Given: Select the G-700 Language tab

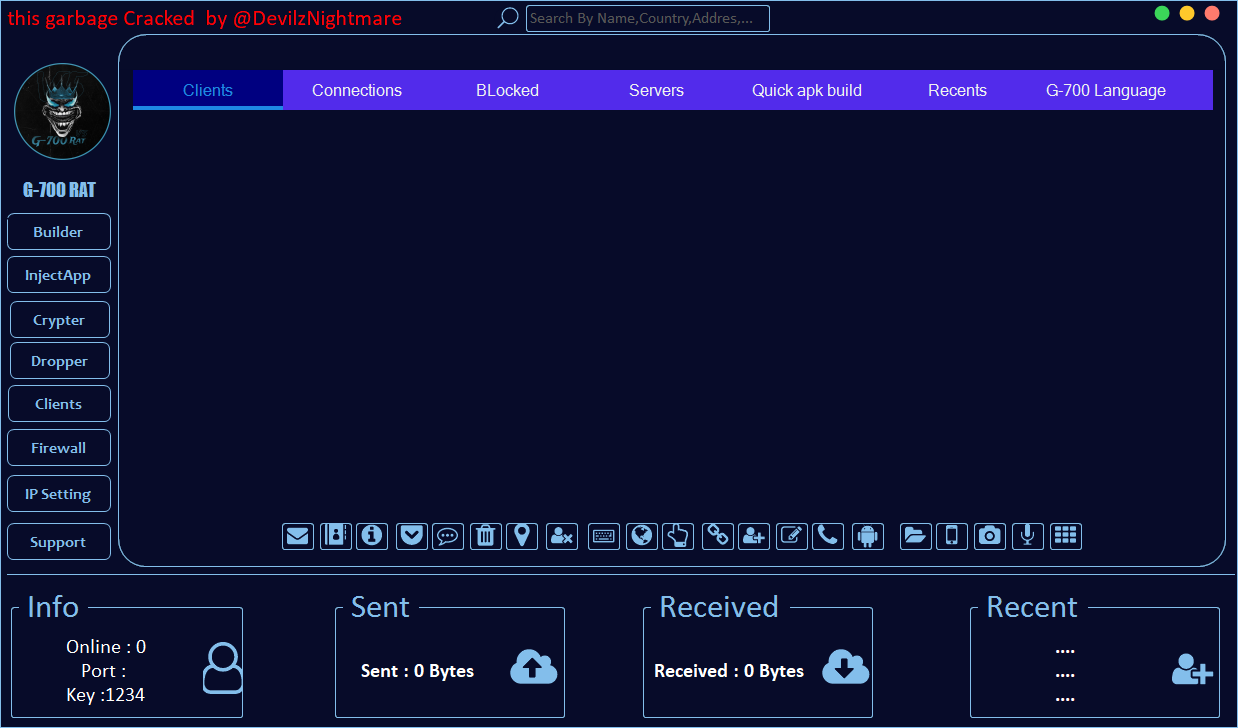Looking at the screenshot, I should (1105, 90).
